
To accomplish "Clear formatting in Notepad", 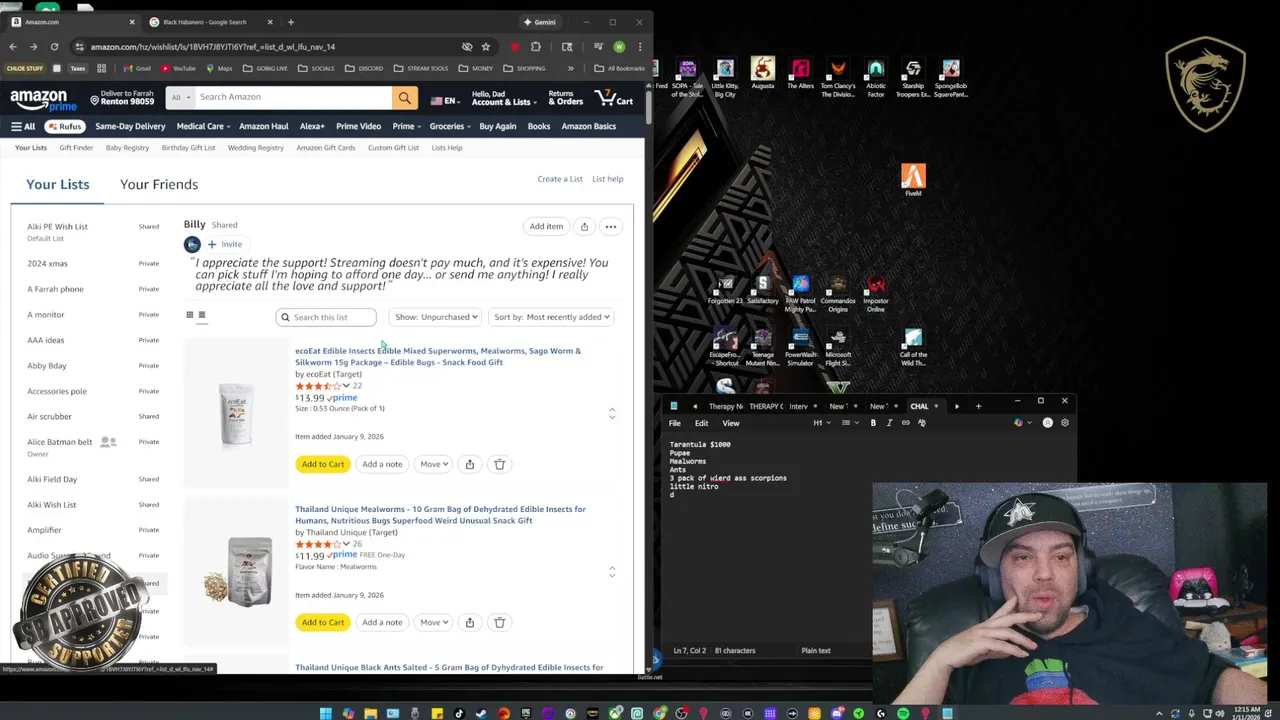I will pos(922,423).
